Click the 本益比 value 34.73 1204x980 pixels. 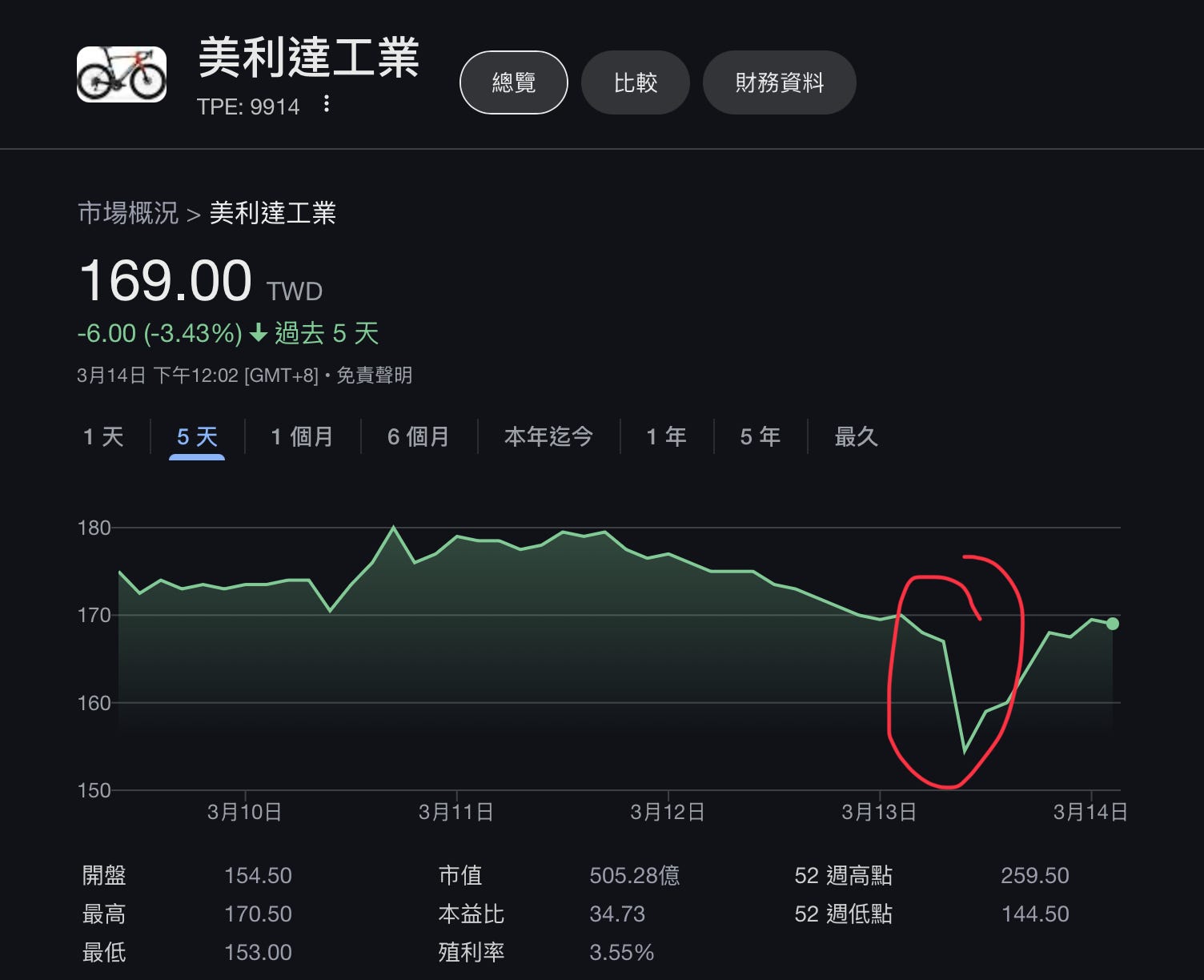click(x=617, y=914)
